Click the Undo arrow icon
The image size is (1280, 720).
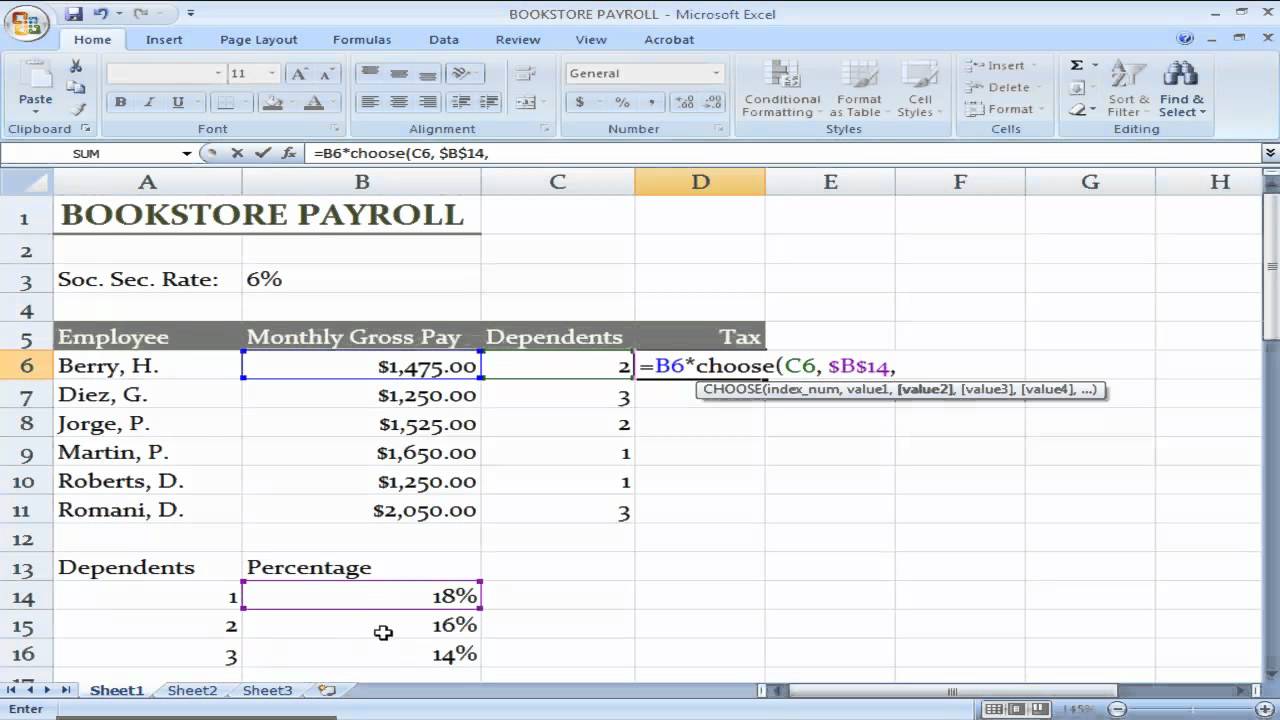(100, 14)
